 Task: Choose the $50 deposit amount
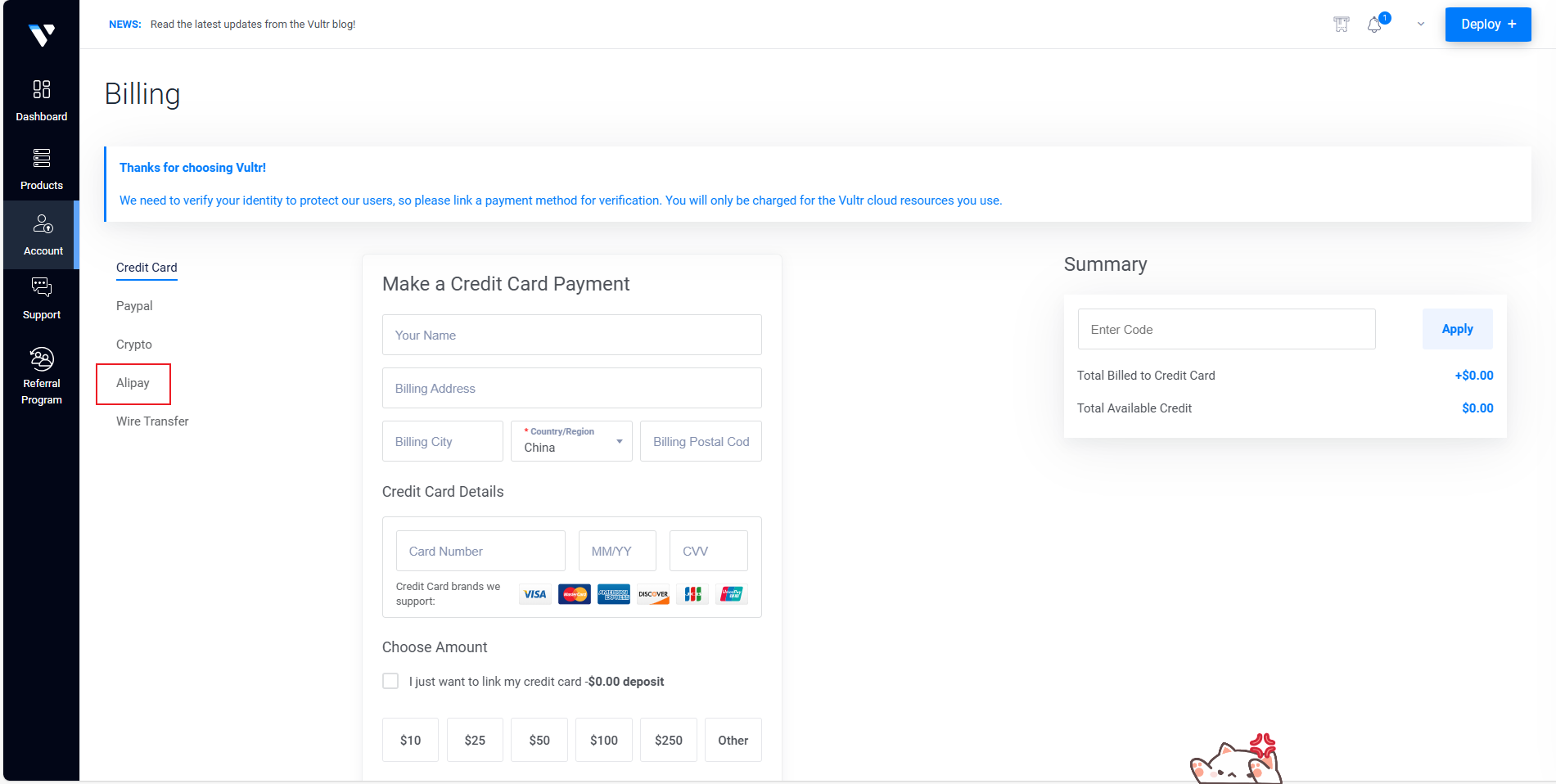pyautogui.click(x=539, y=740)
